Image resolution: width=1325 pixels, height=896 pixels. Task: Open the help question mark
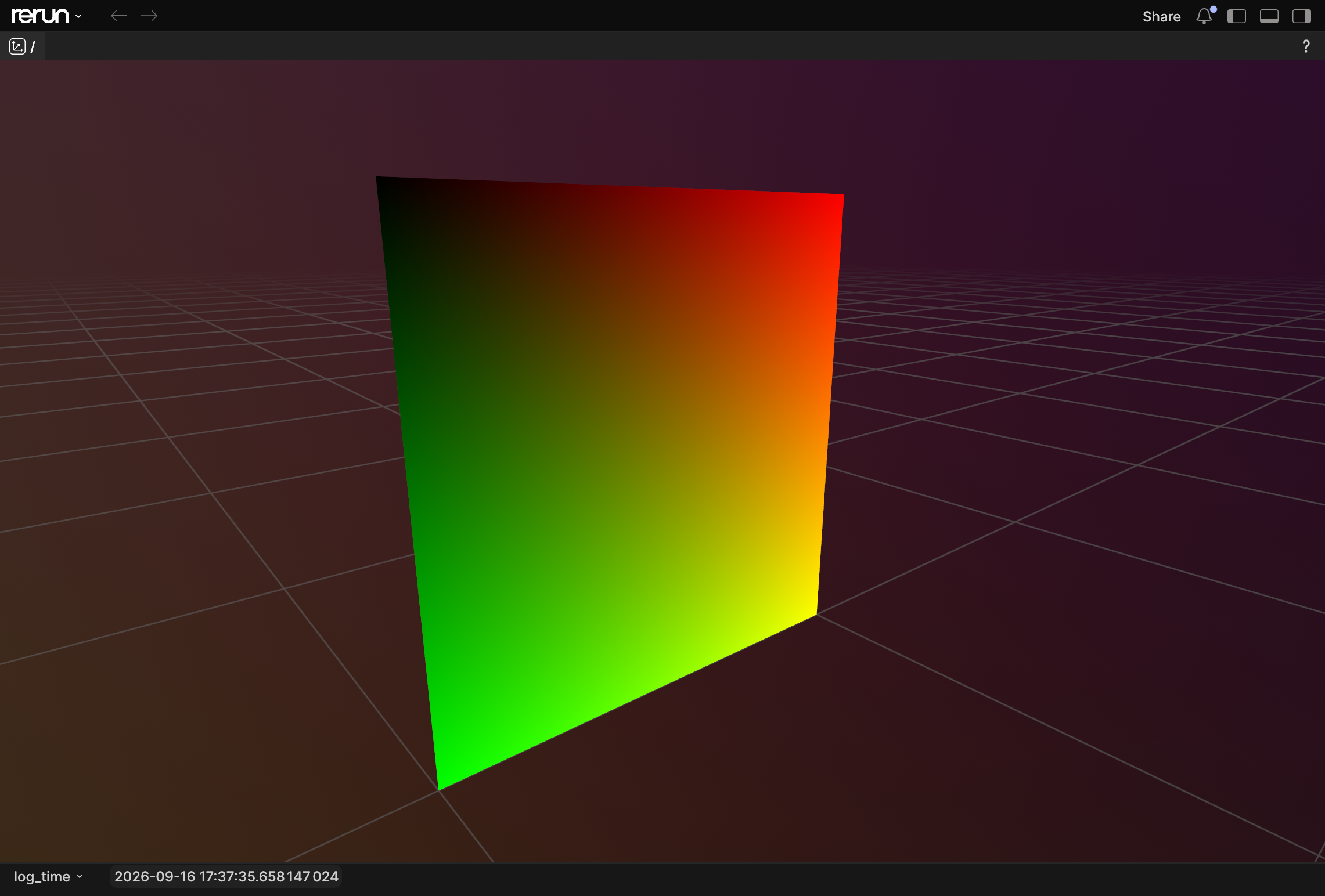click(x=1306, y=46)
